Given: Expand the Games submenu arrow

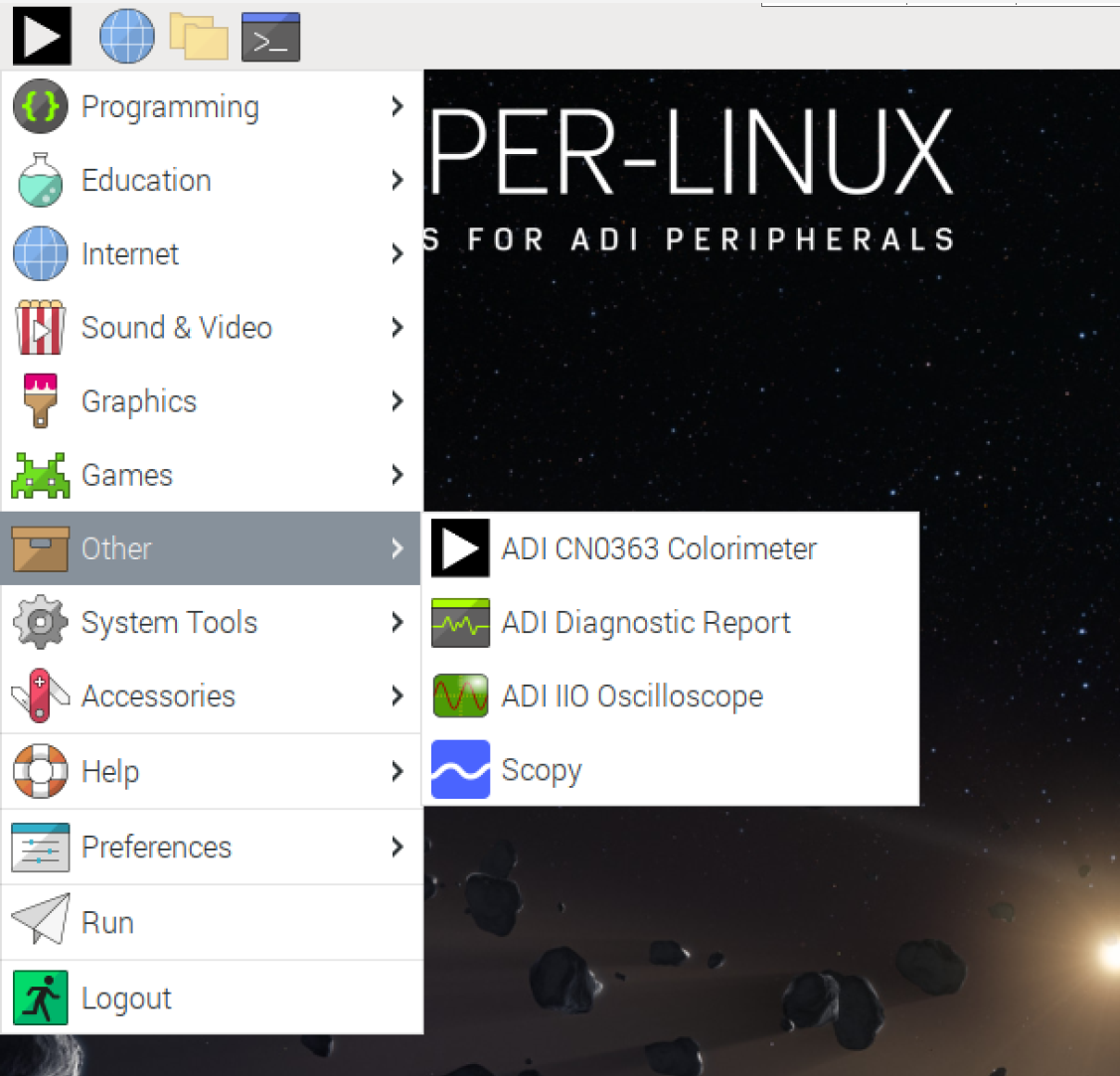Looking at the screenshot, I should coord(398,475).
